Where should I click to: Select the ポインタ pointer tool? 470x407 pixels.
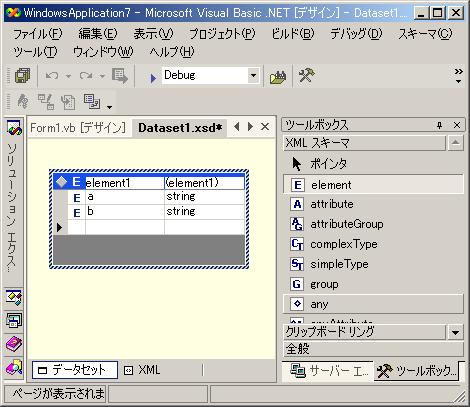[x=373, y=164]
